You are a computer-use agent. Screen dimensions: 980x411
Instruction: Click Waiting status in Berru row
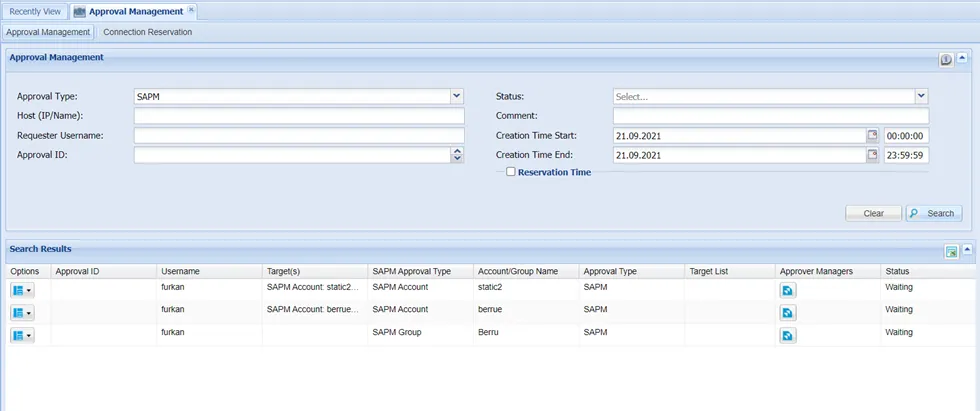[899, 333]
